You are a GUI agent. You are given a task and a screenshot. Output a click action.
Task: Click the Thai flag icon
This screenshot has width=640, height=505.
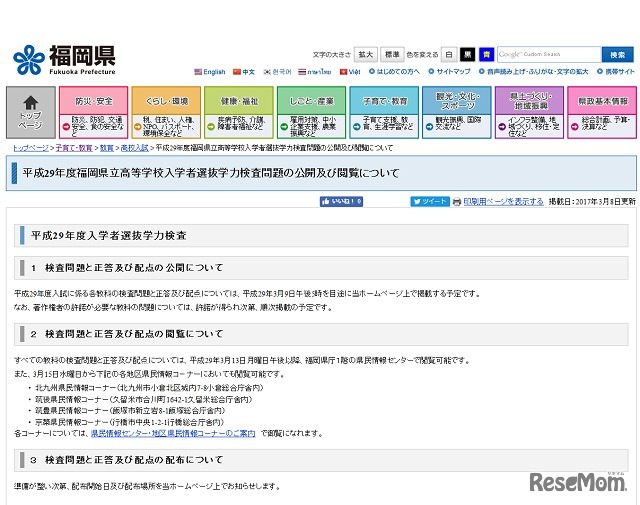click(x=302, y=72)
